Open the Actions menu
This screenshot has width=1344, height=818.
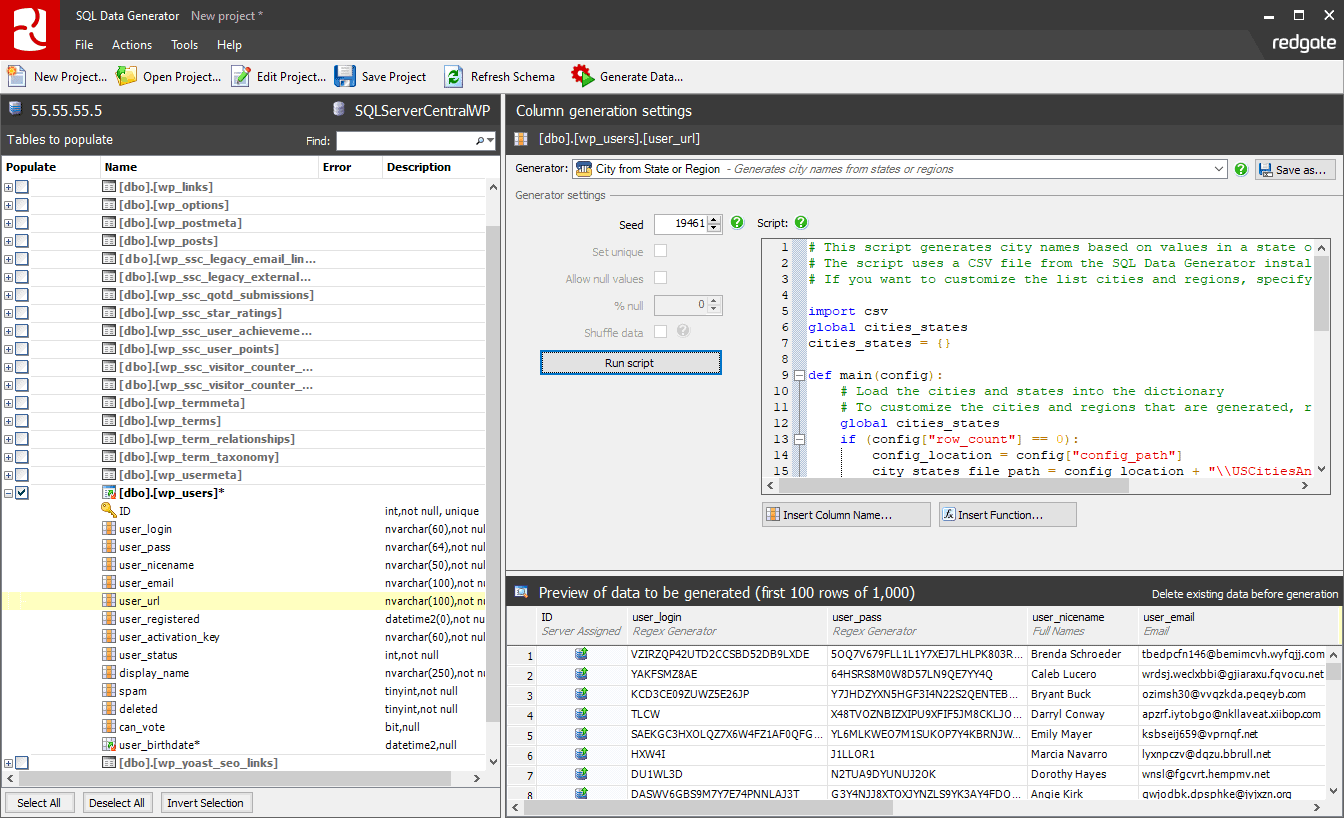coord(131,44)
